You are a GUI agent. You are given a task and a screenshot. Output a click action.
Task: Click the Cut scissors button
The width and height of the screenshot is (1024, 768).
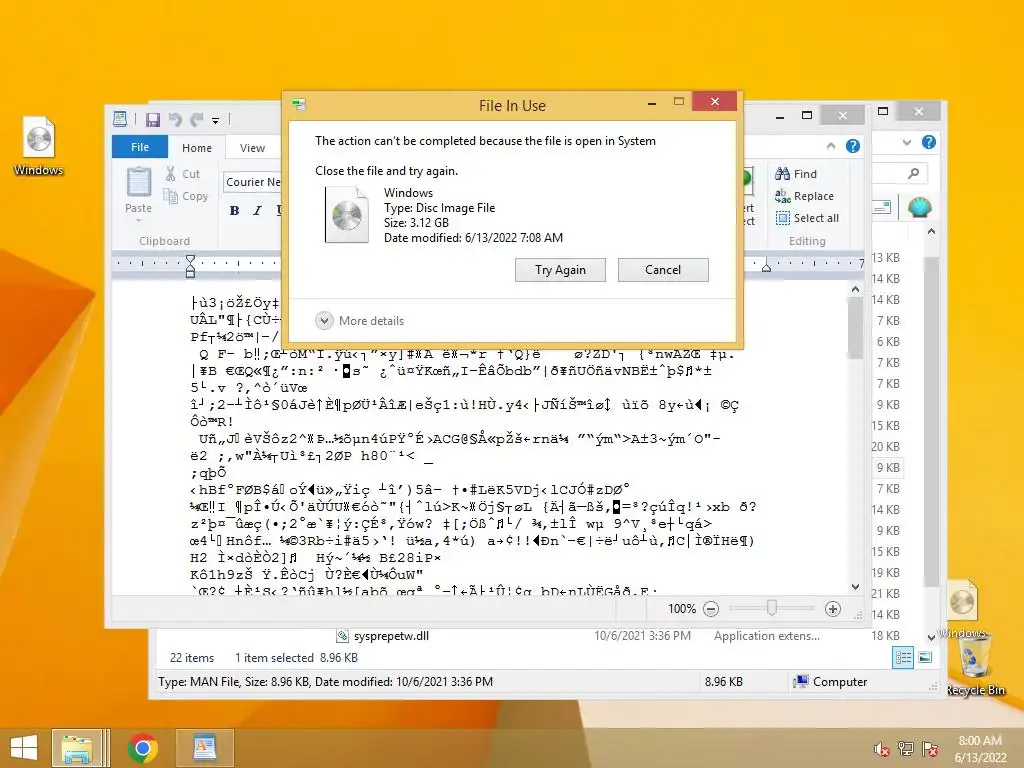coord(182,174)
